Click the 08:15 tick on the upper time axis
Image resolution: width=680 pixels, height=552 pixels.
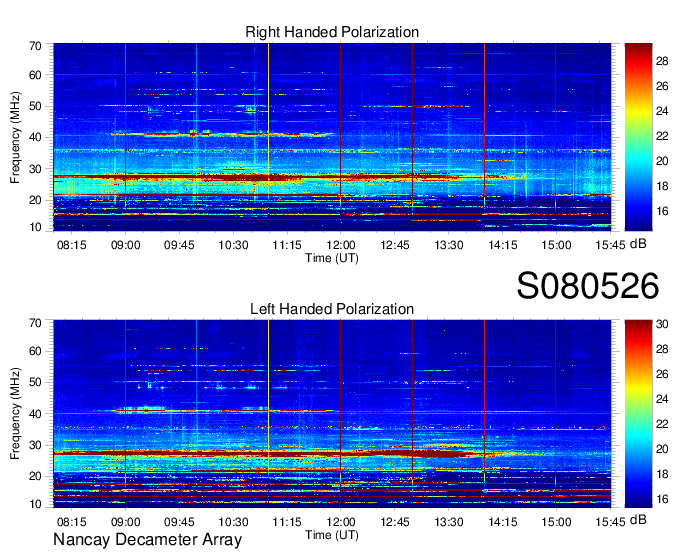(72, 245)
